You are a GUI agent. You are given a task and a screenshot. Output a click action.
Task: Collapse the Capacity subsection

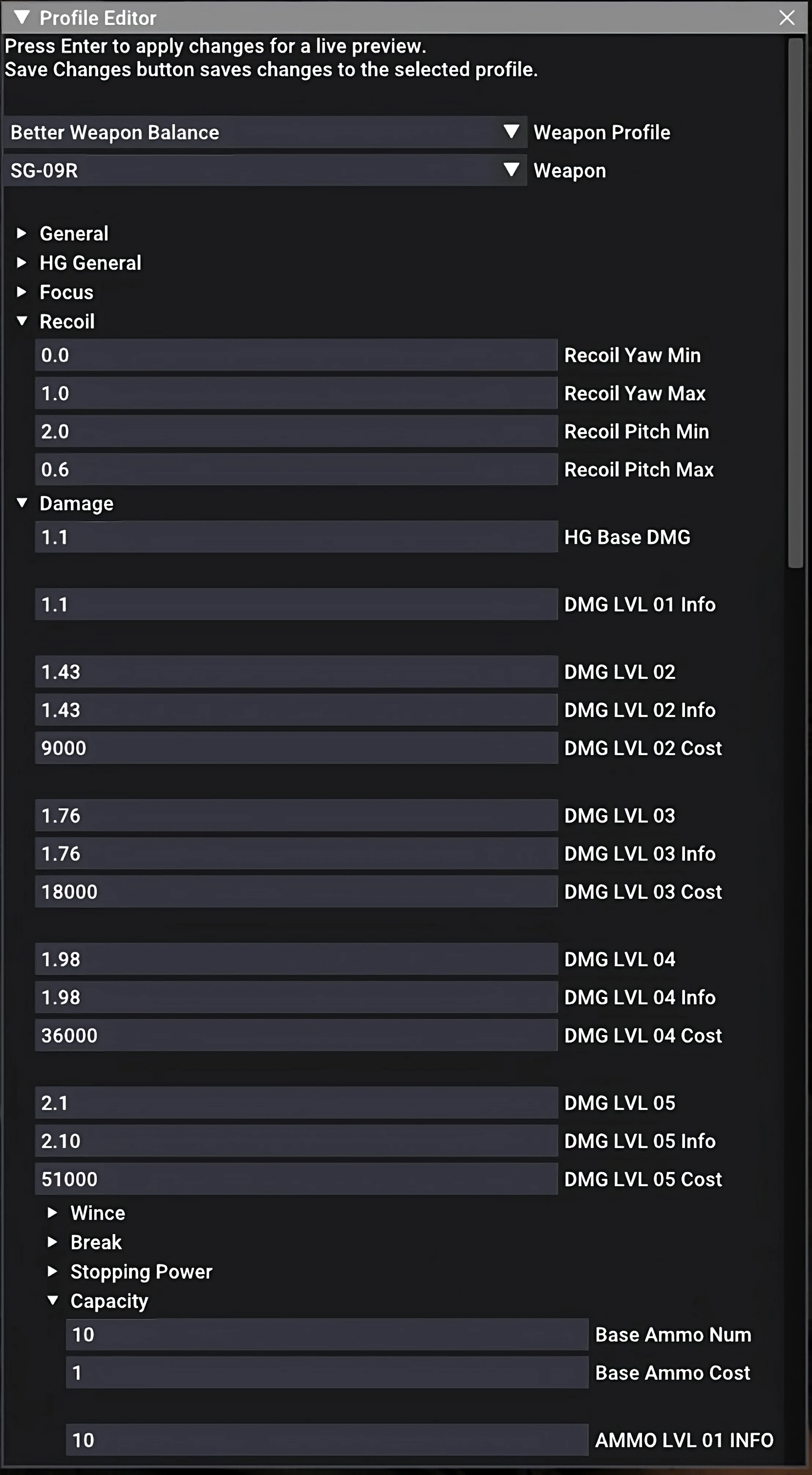53,1301
